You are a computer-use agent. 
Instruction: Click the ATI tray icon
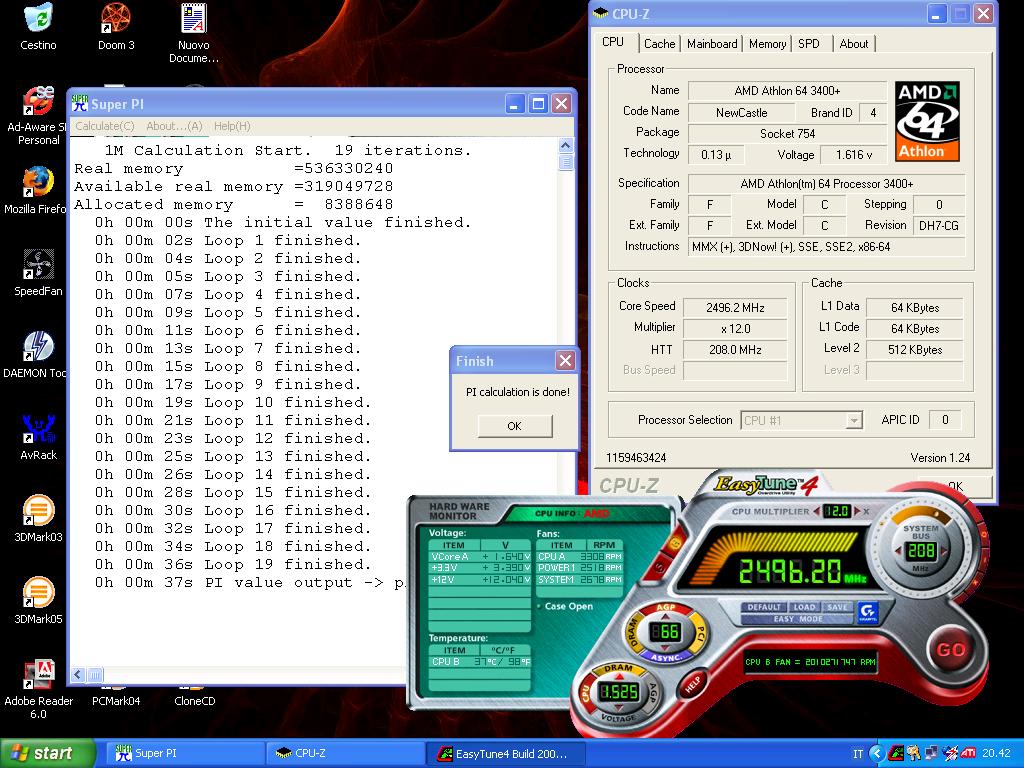coord(968,753)
